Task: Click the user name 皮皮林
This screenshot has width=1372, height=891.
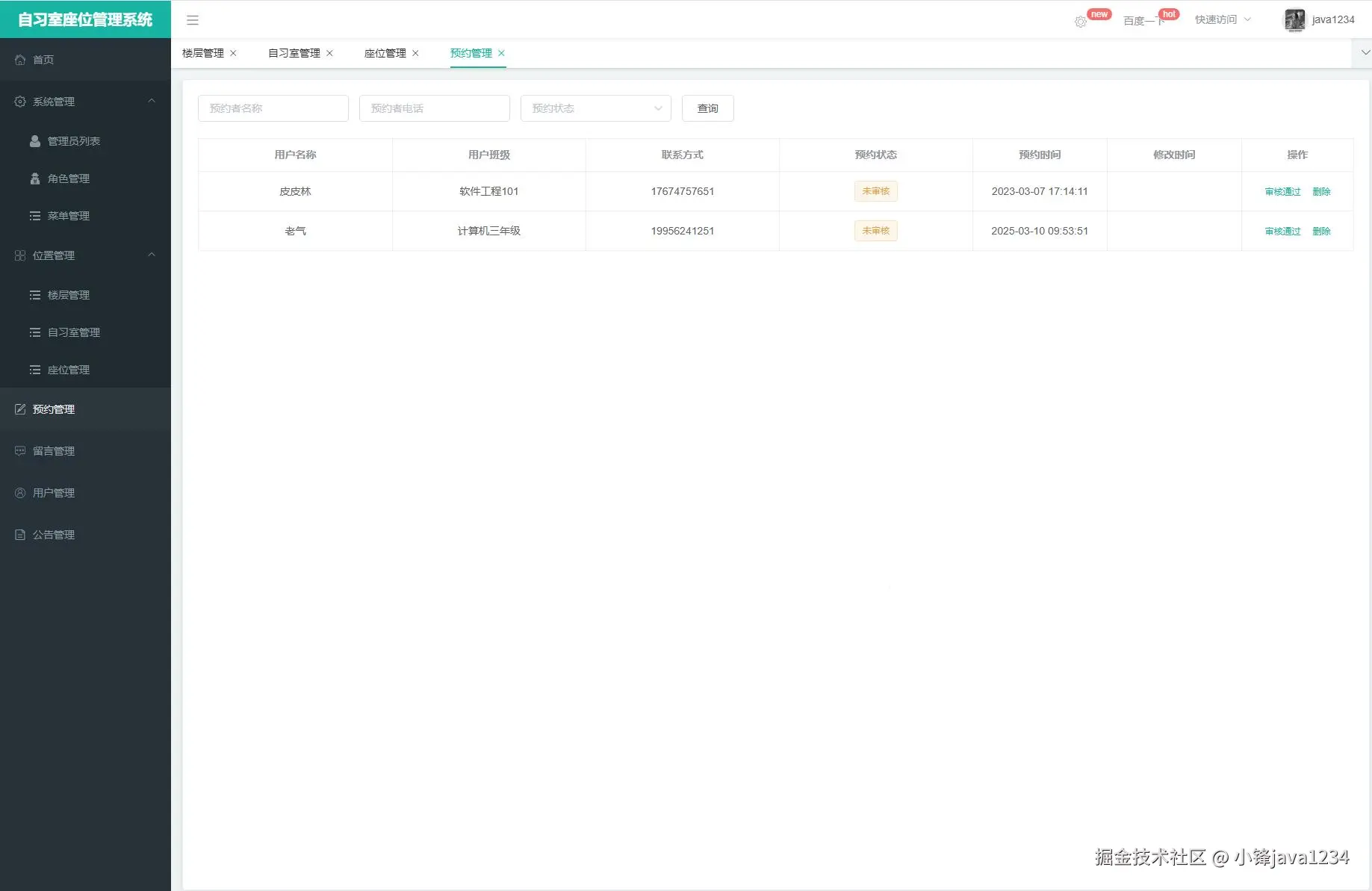Action: click(295, 191)
